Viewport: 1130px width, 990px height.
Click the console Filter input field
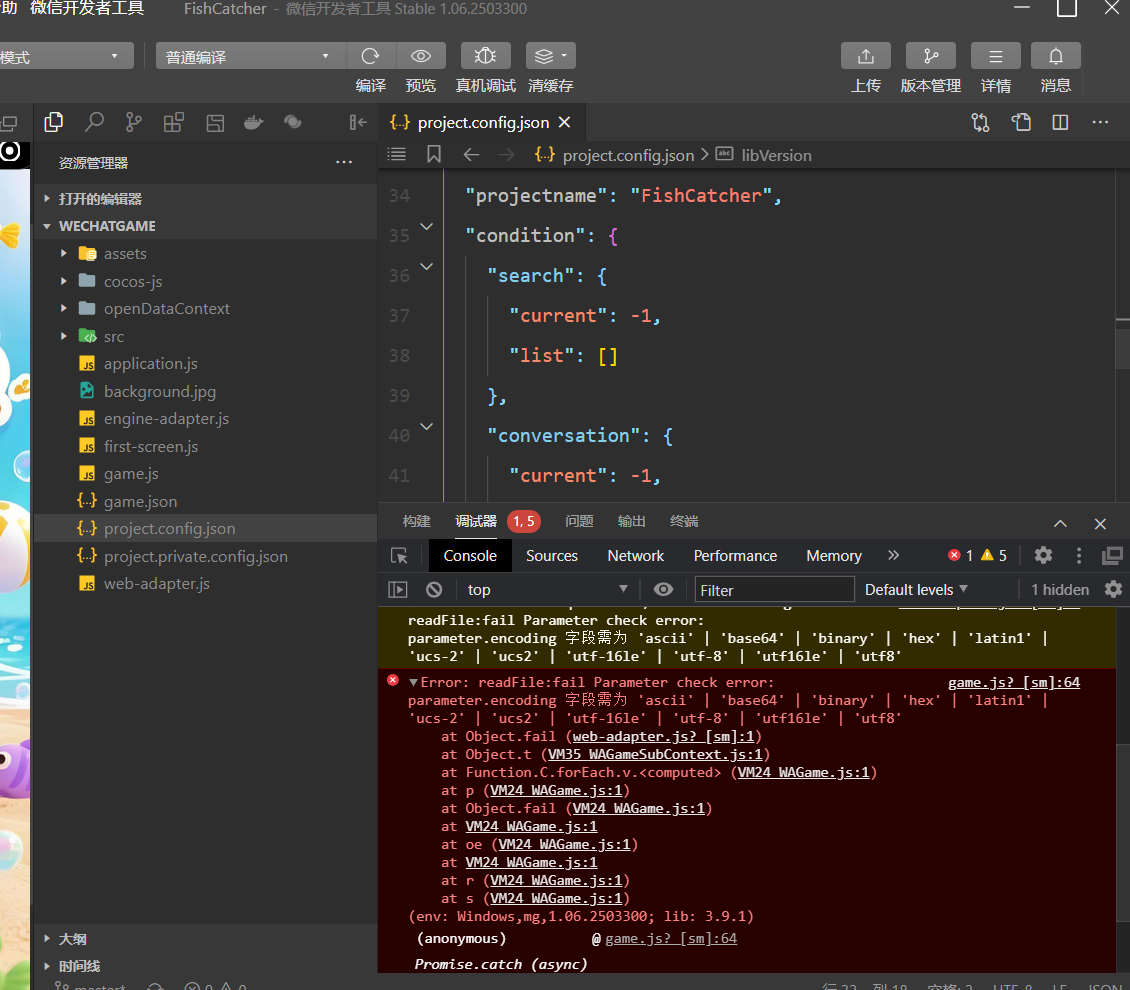coord(774,590)
